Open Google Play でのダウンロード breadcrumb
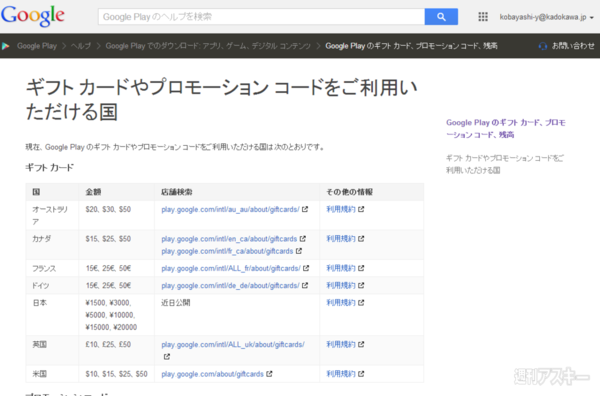600x396 pixels. coord(208,46)
